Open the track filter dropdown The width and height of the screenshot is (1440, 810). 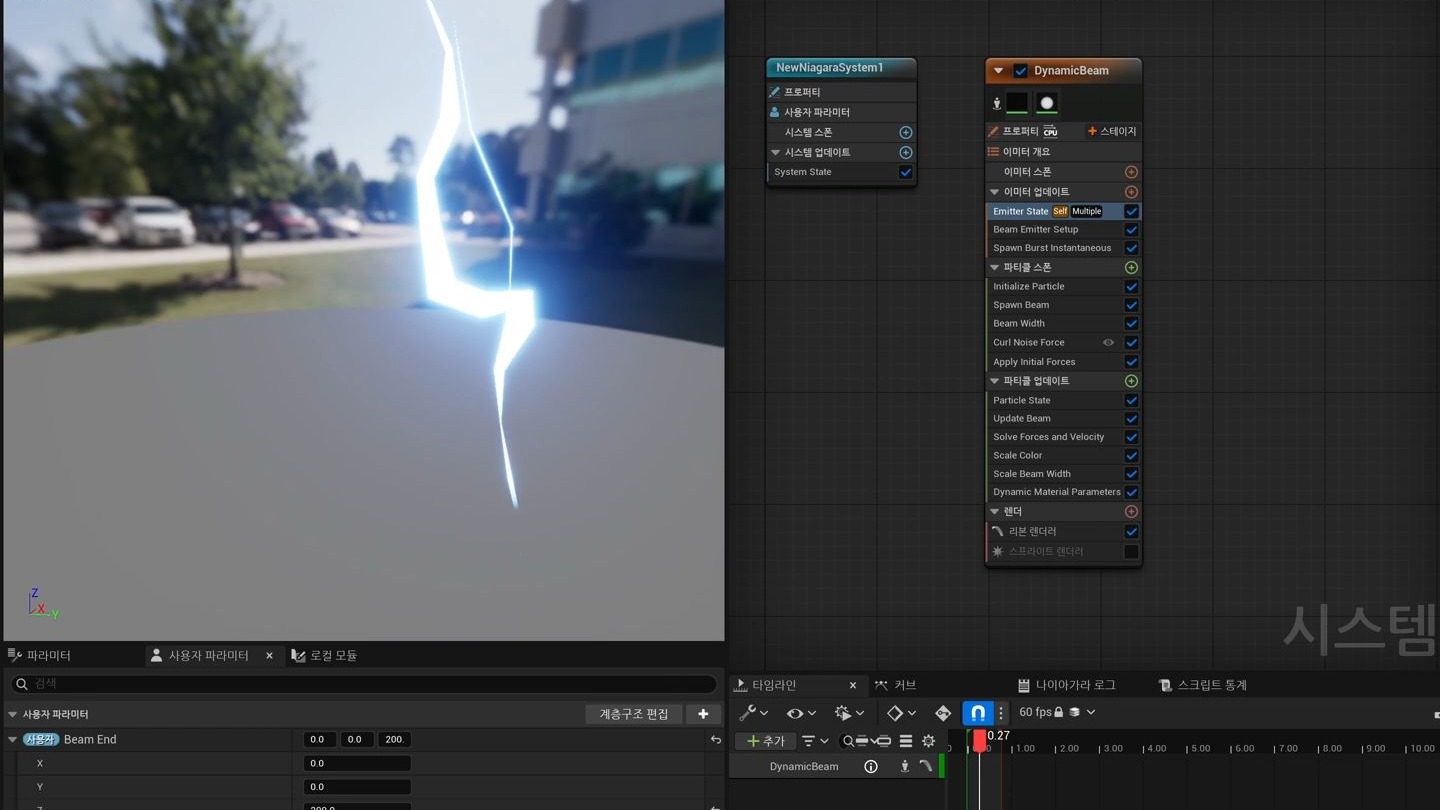coord(814,741)
